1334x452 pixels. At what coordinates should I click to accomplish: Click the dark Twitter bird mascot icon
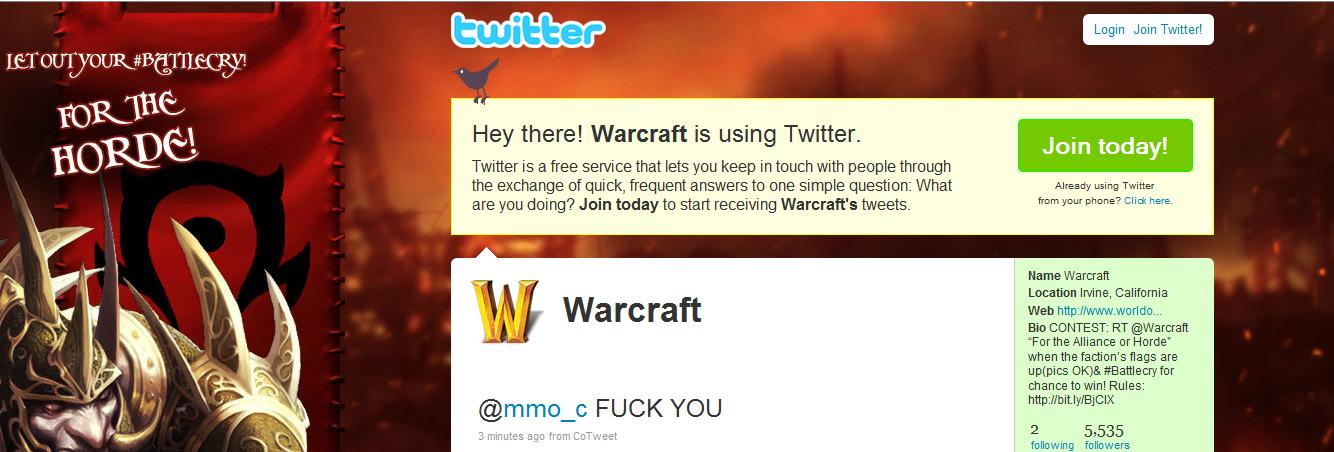[x=477, y=79]
